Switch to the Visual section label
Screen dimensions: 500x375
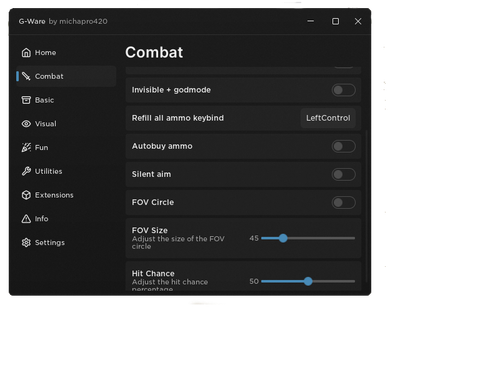pos(46,124)
